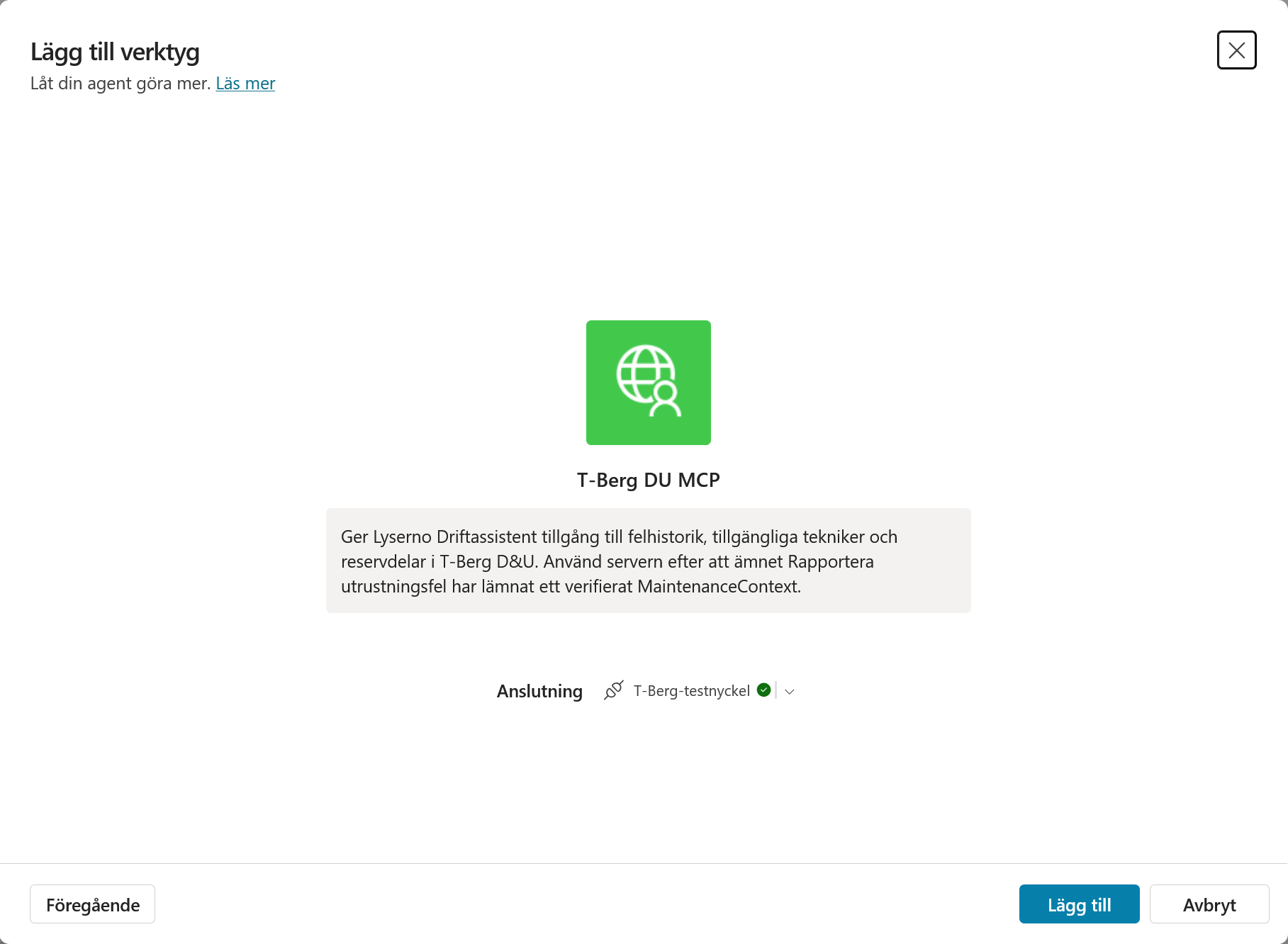The width and height of the screenshot is (1288, 944).
Task: Click the connection plug icon beside Anslutning
Action: (x=614, y=690)
